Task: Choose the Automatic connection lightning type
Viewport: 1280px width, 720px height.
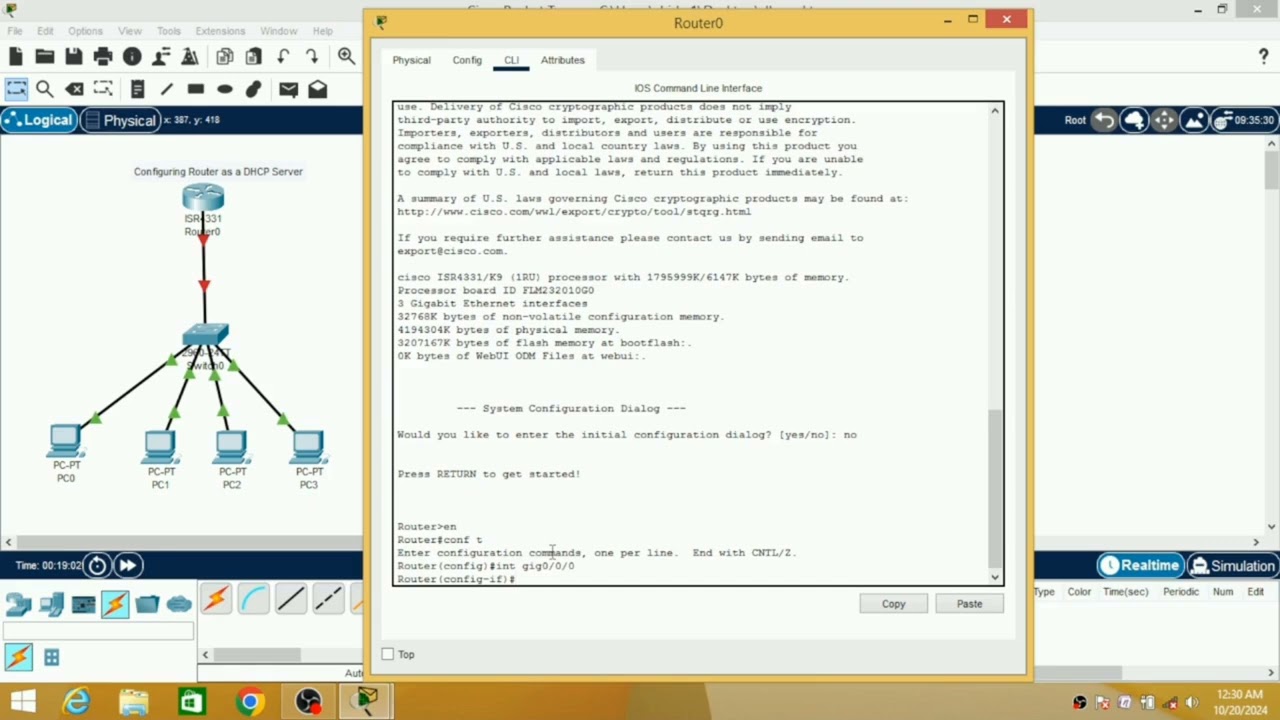Action: (216, 600)
